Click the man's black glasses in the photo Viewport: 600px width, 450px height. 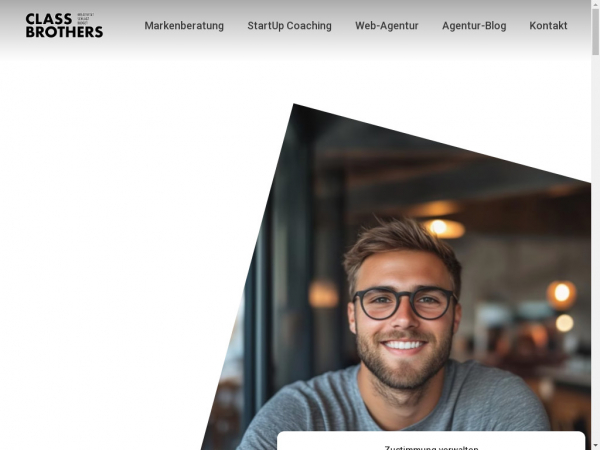[405, 303]
